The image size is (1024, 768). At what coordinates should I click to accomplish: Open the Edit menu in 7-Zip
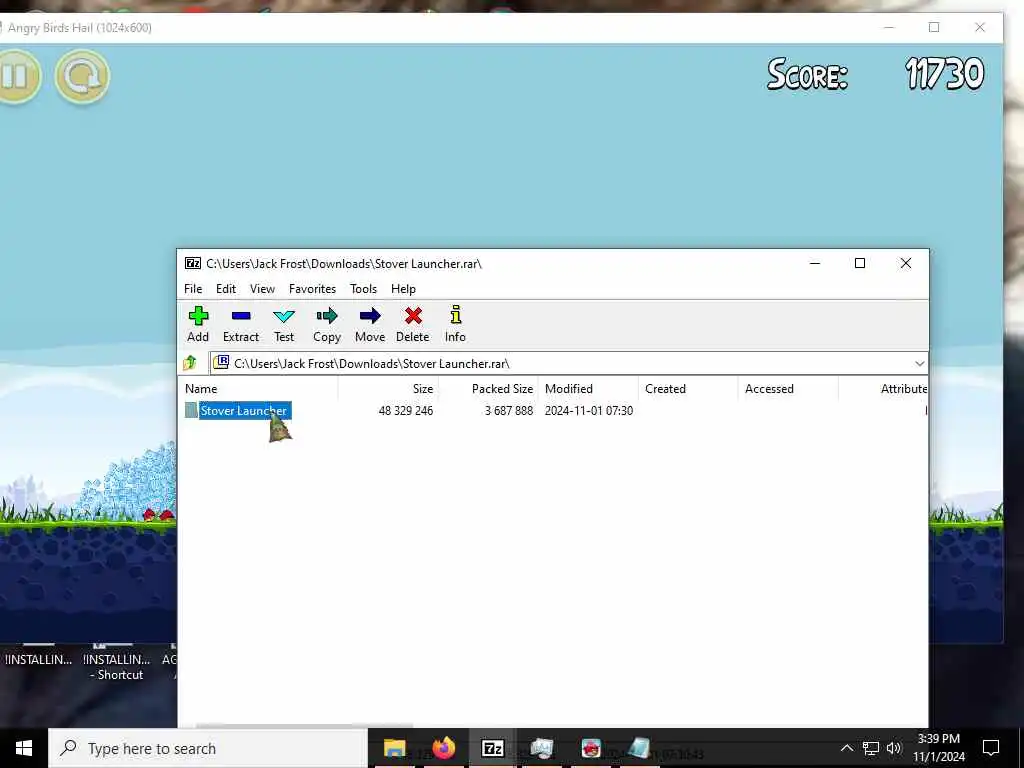pyautogui.click(x=226, y=289)
